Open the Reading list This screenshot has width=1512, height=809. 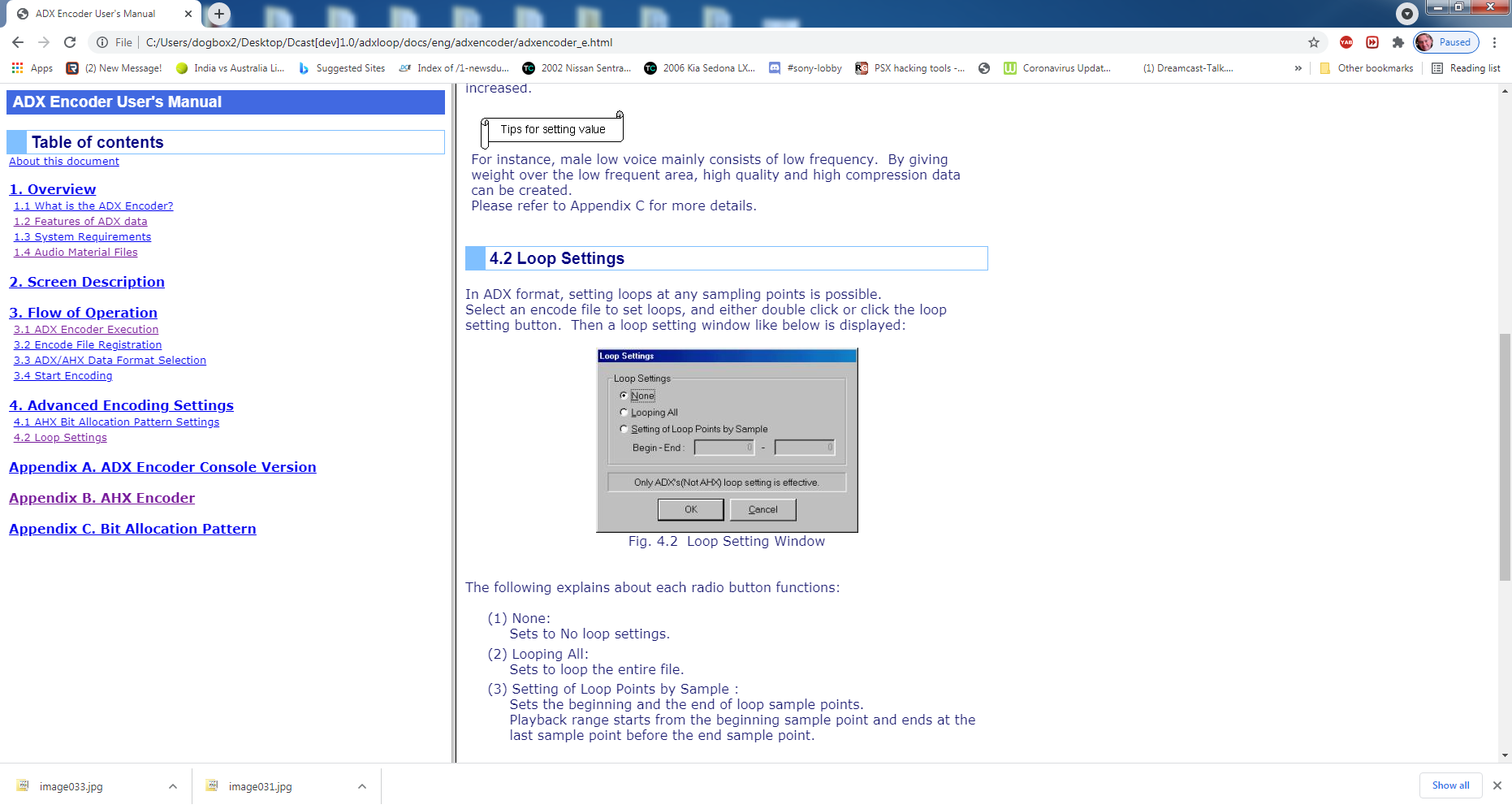1466,68
